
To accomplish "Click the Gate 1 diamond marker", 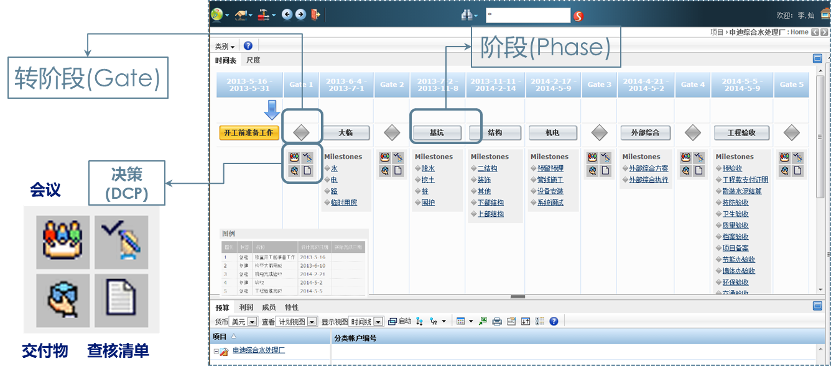I will click(x=301, y=133).
